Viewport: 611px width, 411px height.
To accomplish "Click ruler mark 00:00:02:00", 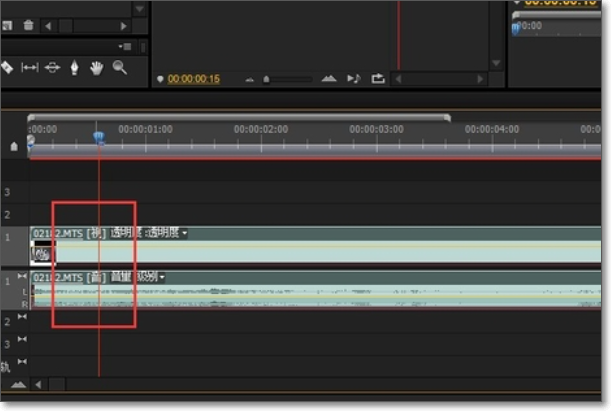I will (261, 129).
